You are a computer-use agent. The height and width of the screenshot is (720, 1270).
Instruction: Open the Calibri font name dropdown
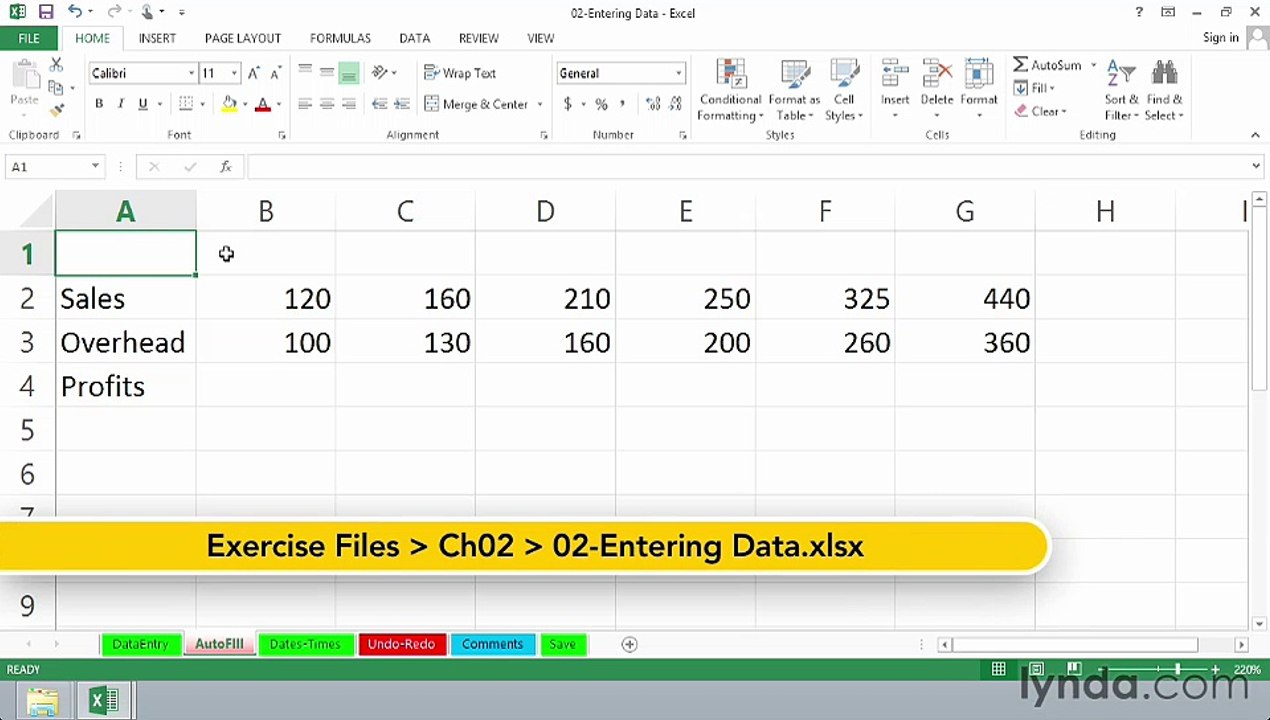click(x=191, y=73)
